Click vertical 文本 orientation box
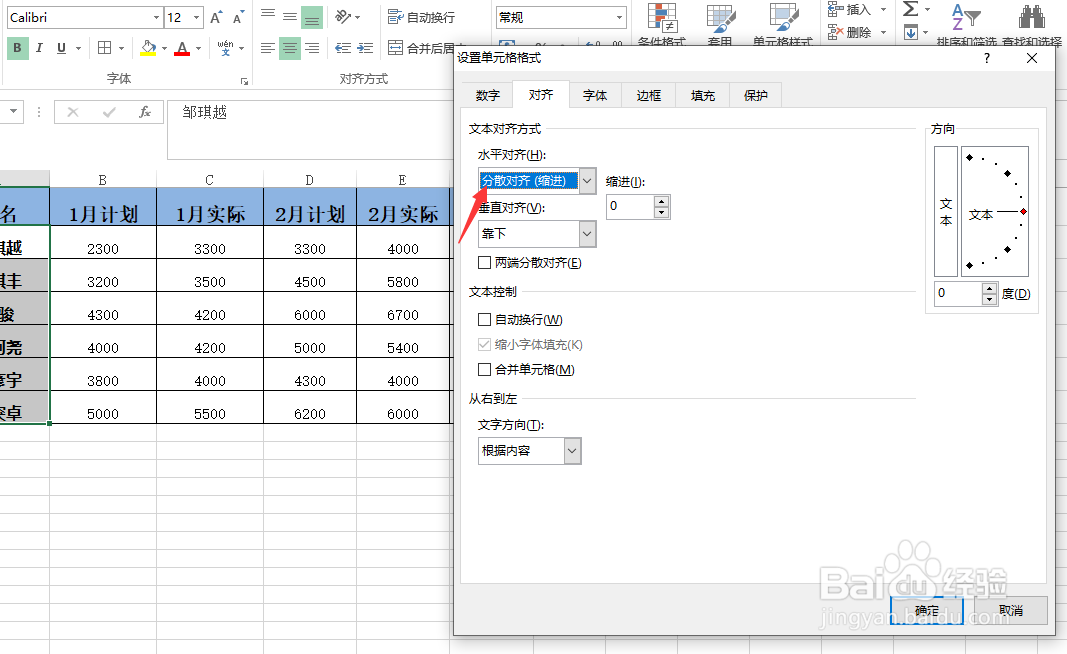Viewport: 1067px width, 654px height. pos(946,211)
